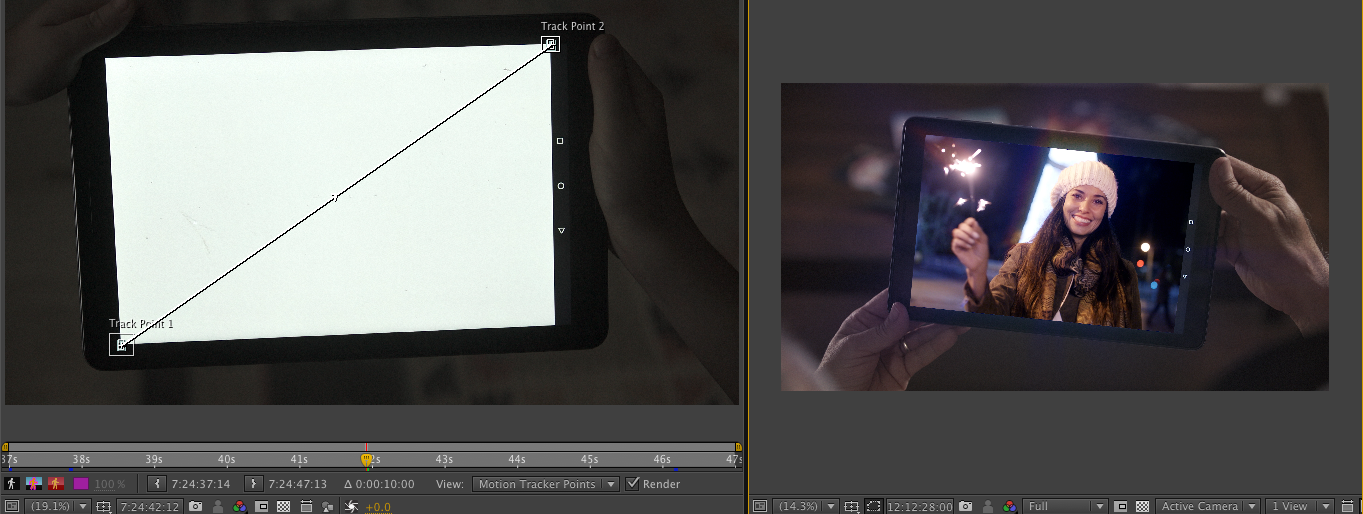
Task: Click the layer in-point bracket at left end
Action: click(5, 447)
